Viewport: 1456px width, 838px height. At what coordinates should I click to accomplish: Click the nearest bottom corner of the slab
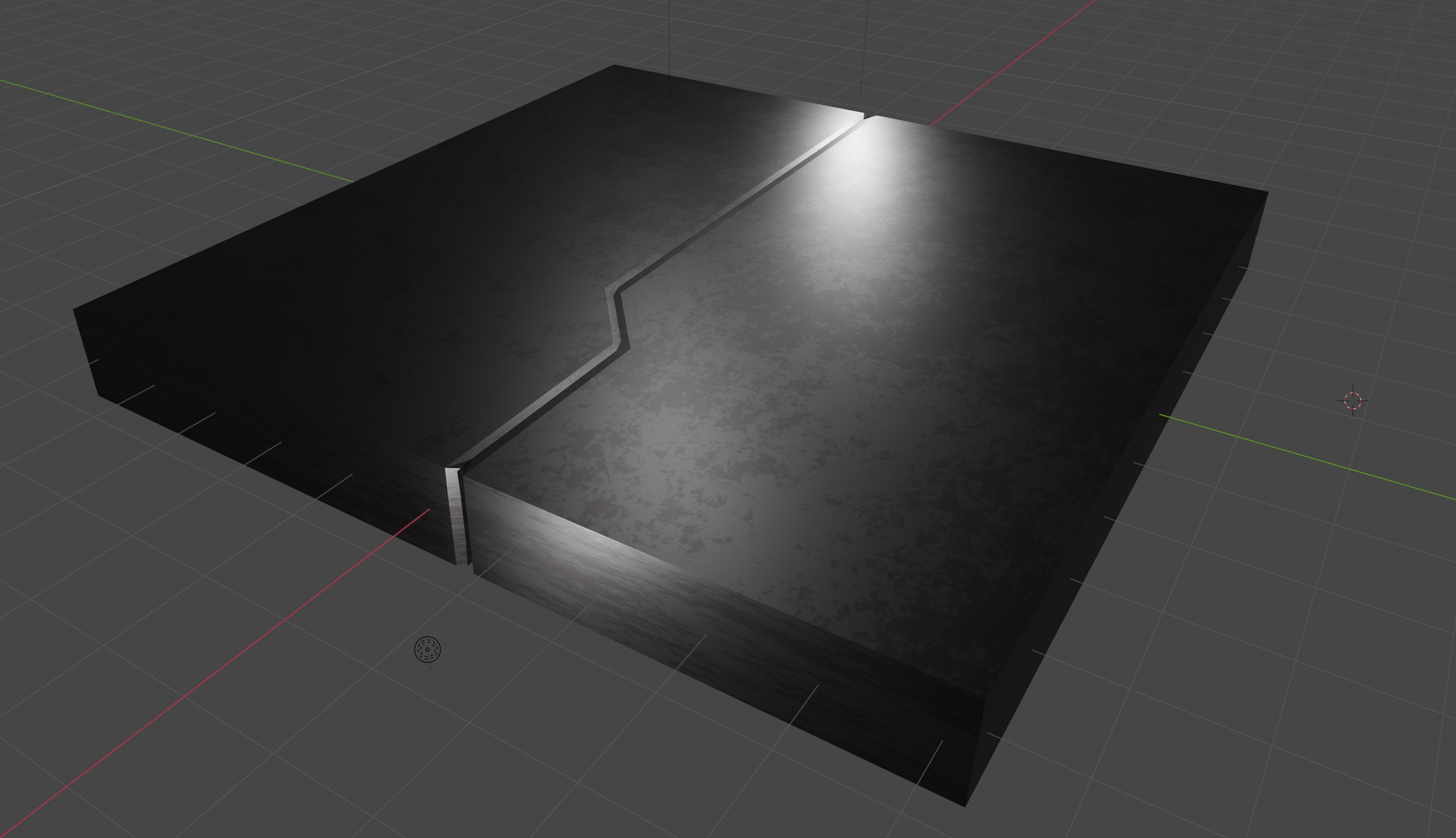click(965, 805)
